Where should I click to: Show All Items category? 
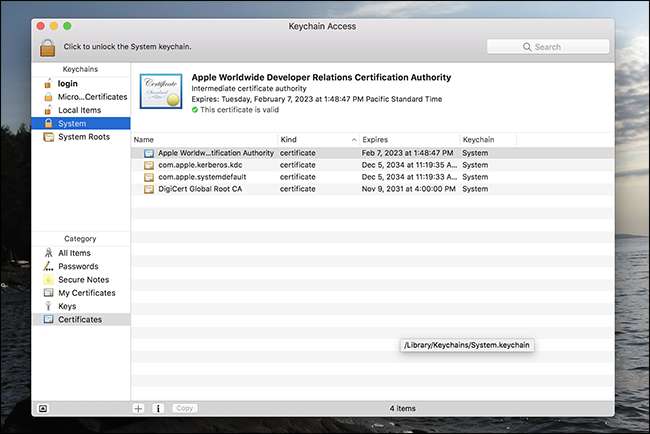click(x=73, y=253)
